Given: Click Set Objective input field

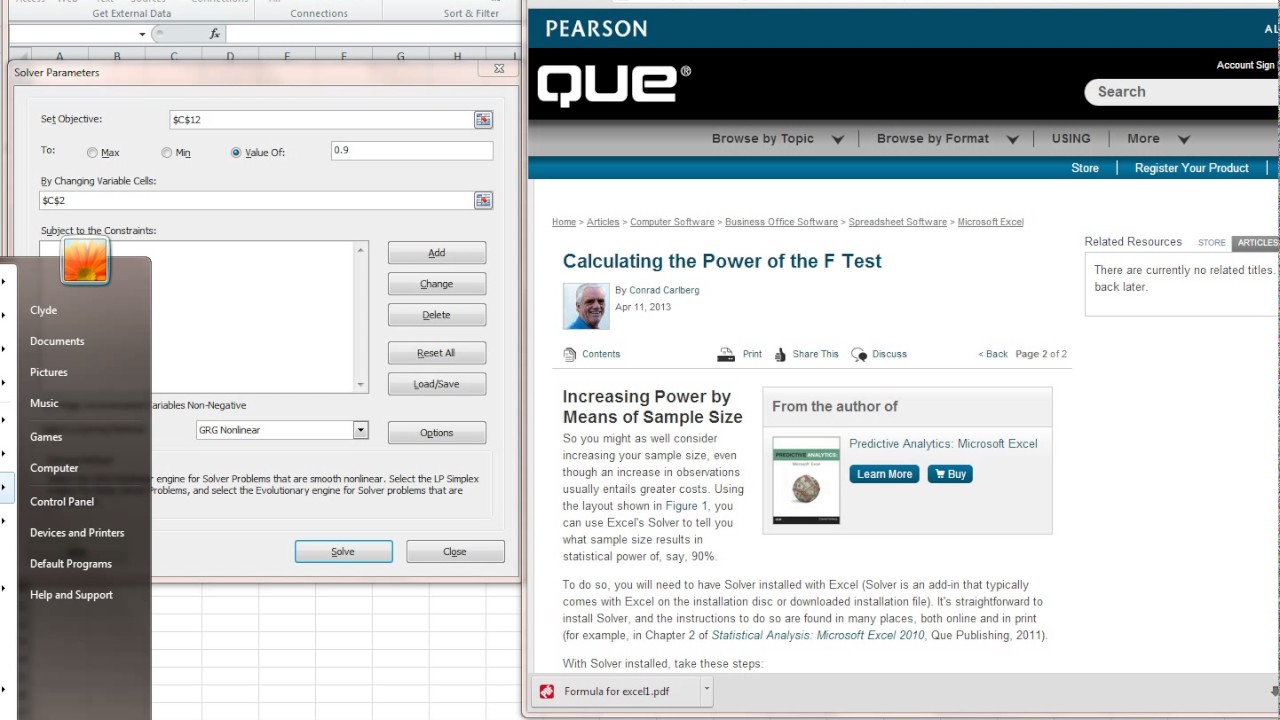Looking at the screenshot, I should click(x=321, y=120).
